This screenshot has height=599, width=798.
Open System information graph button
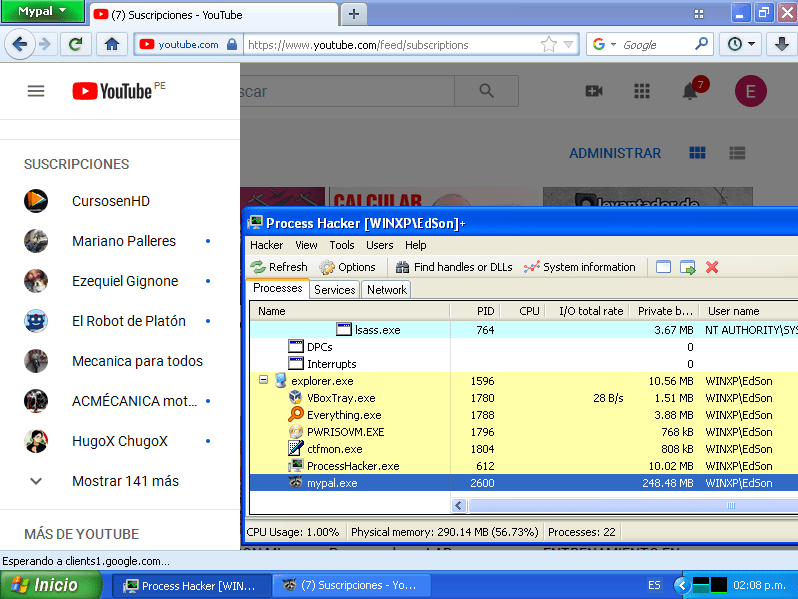click(x=580, y=267)
